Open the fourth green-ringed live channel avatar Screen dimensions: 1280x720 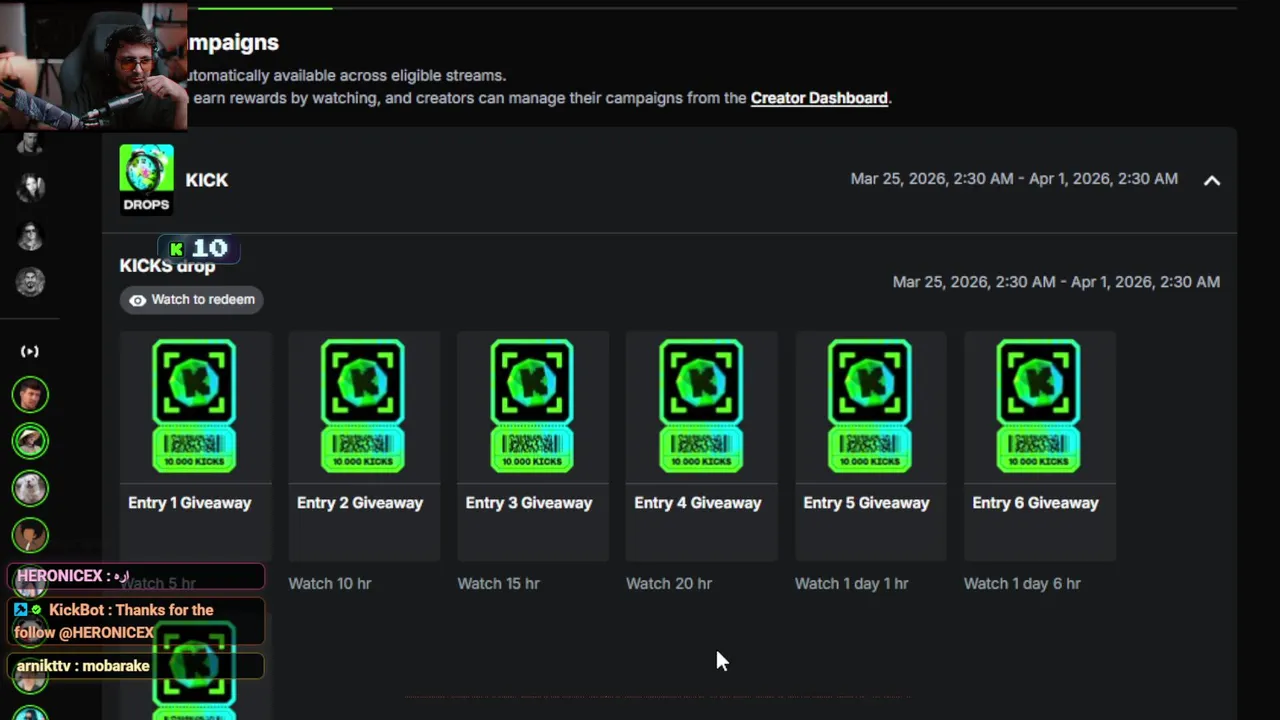click(30, 535)
